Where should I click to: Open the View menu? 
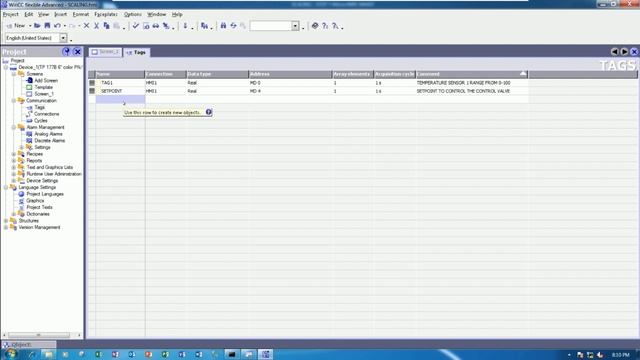pyautogui.click(x=43, y=14)
